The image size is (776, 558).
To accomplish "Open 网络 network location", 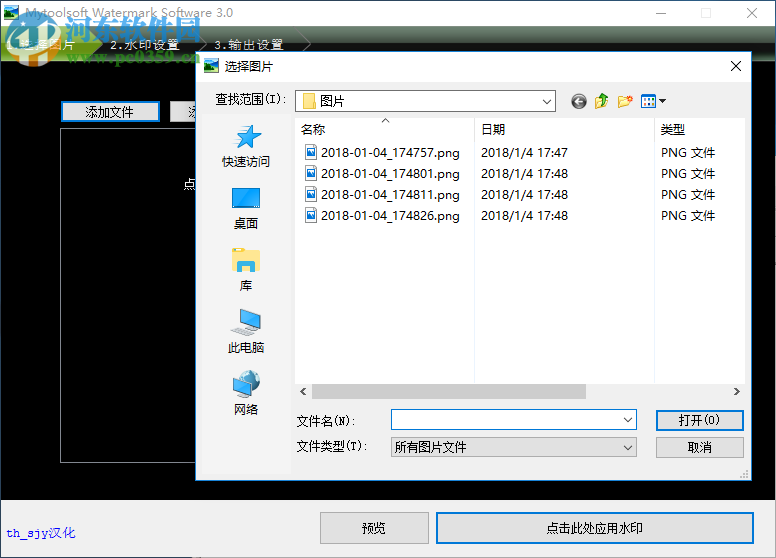I will [x=246, y=394].
